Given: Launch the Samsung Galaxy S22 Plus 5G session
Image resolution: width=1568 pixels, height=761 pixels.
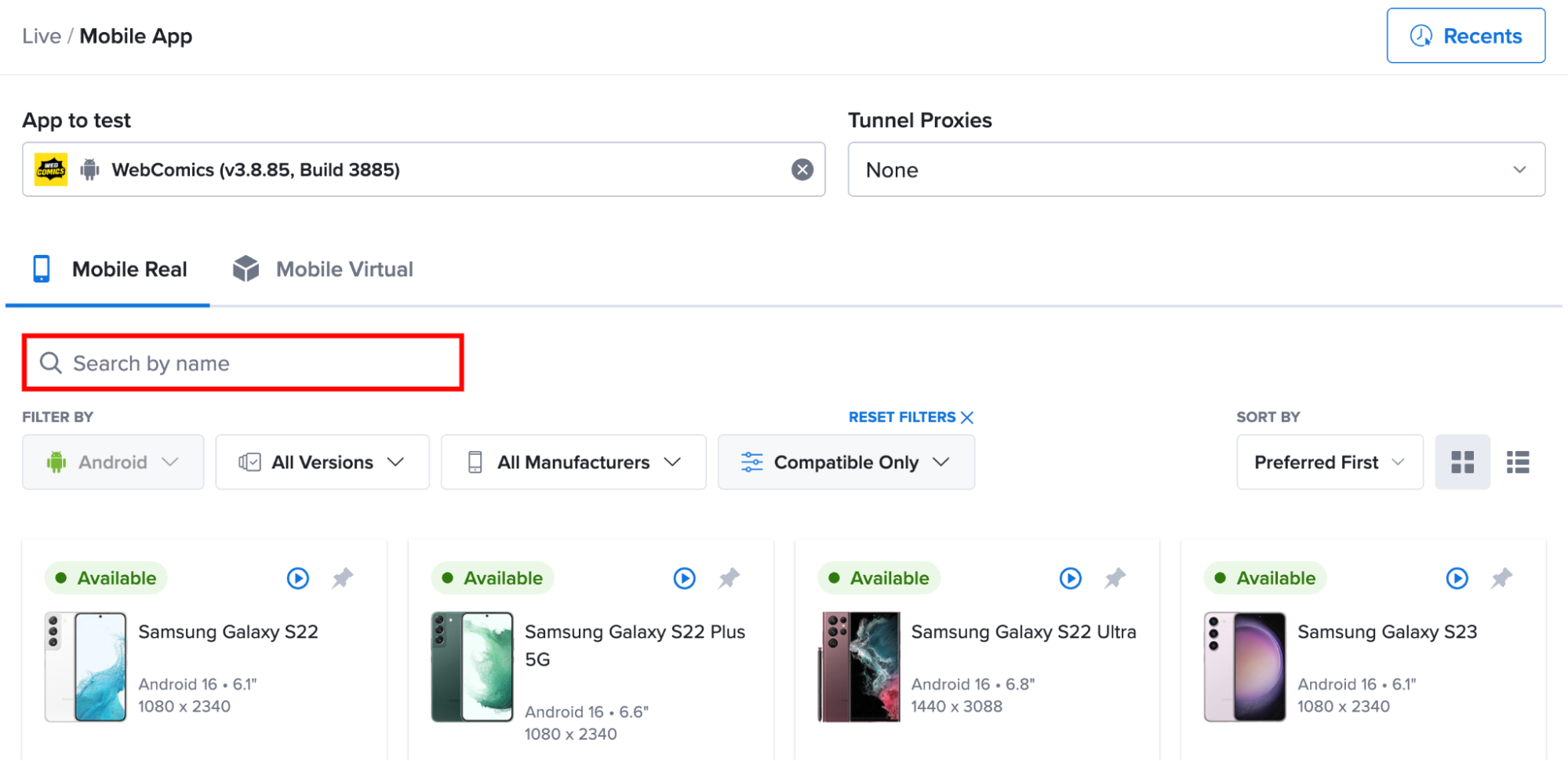Looking at the screenshot, I should 685,578.
